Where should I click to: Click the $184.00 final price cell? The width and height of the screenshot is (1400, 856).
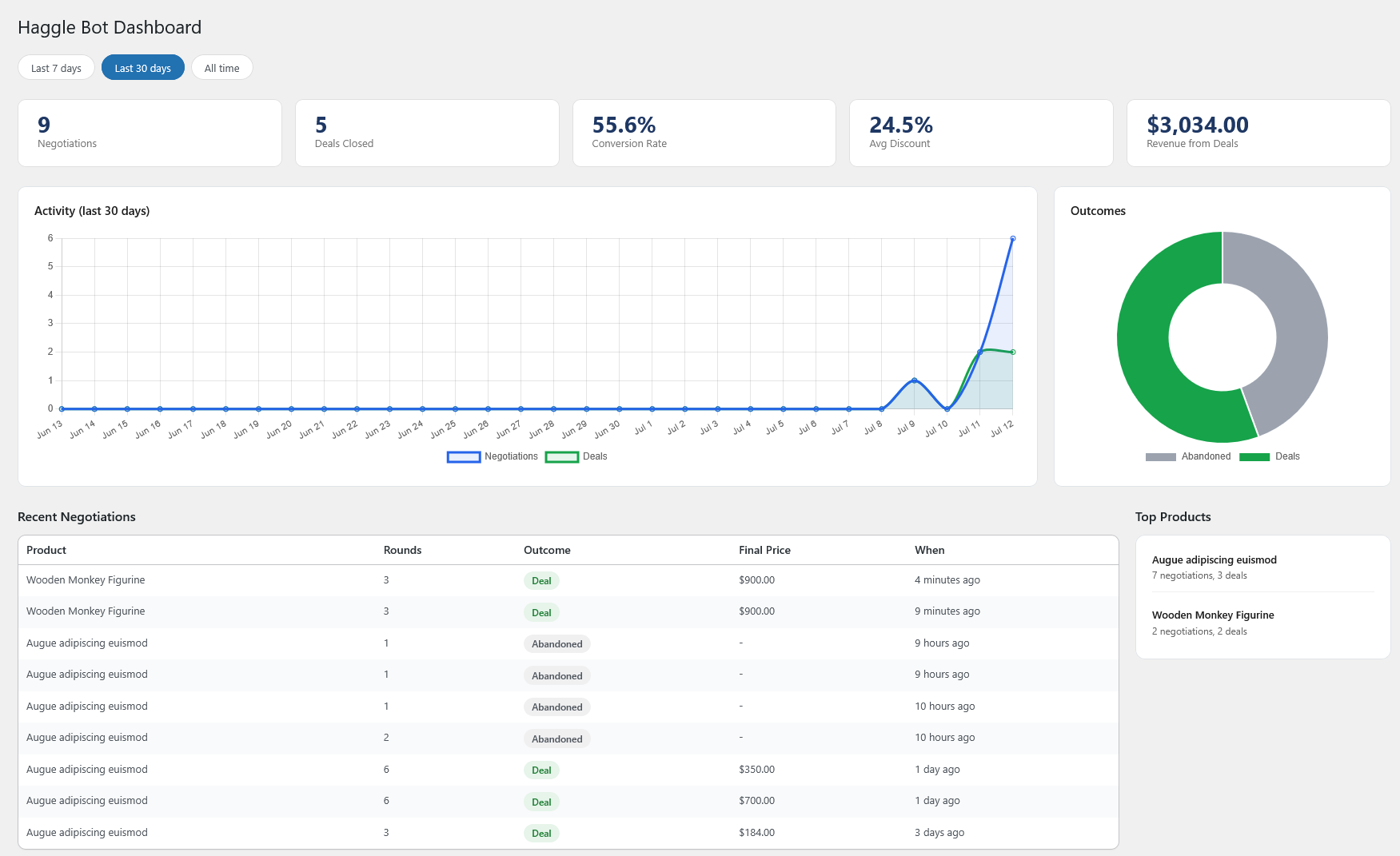(756, 833)
